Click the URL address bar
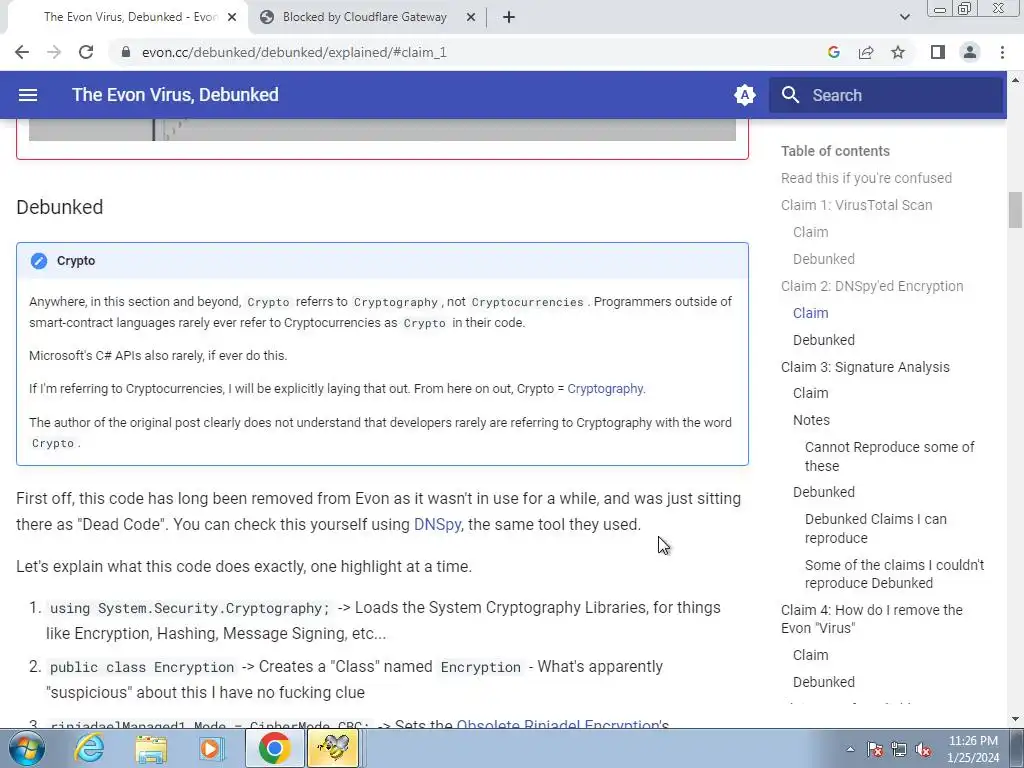The width and height of the screenshot is (1024, 768). click(294, 52)
